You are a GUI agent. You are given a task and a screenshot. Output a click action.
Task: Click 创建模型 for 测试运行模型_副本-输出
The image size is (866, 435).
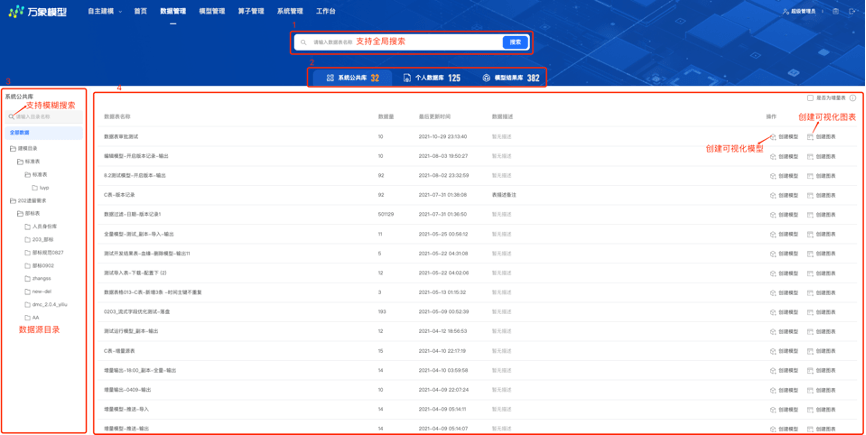(784, 331)
